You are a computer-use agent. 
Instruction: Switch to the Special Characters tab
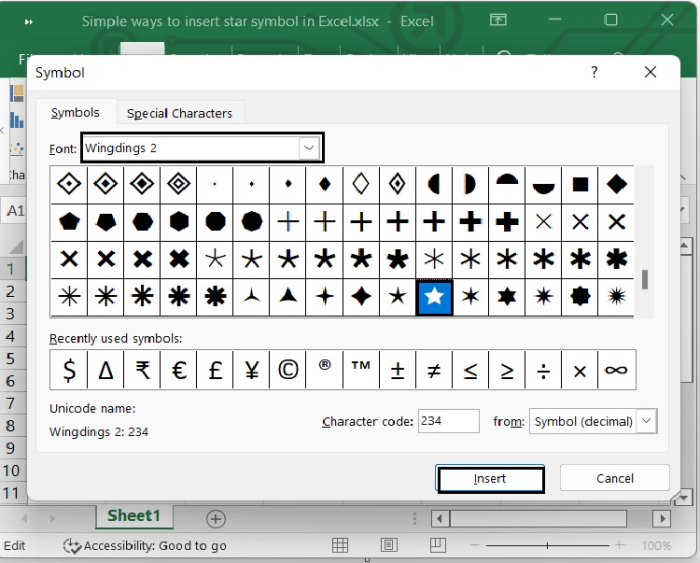tap(179, 113)
